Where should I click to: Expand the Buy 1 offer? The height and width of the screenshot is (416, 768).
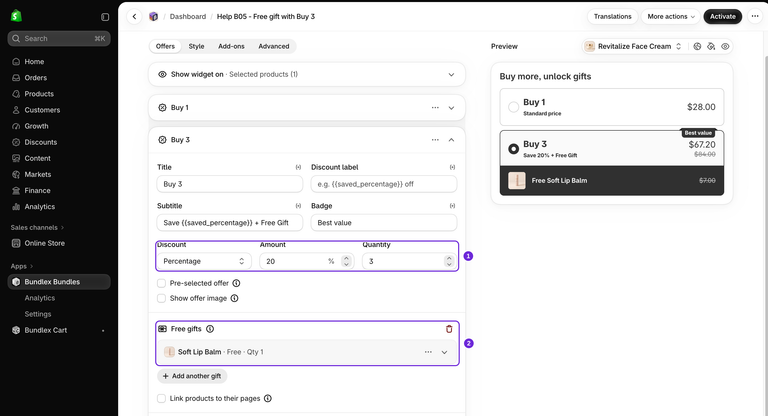451,108
